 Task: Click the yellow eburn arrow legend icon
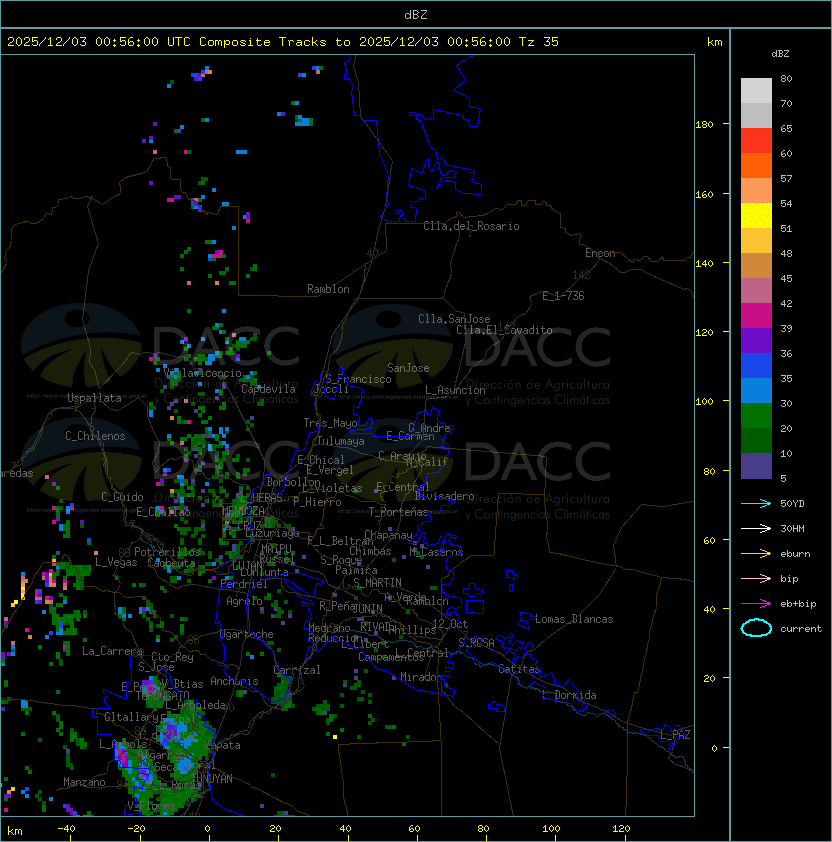756,554
